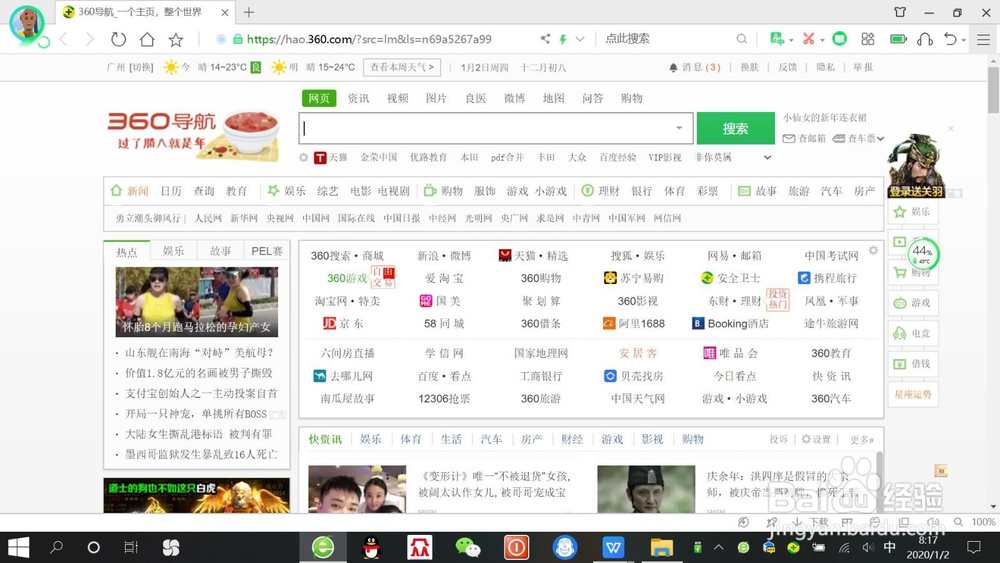
Task: Open the sidebar 购物 cart icon
Action: click(x=900, y=272)
